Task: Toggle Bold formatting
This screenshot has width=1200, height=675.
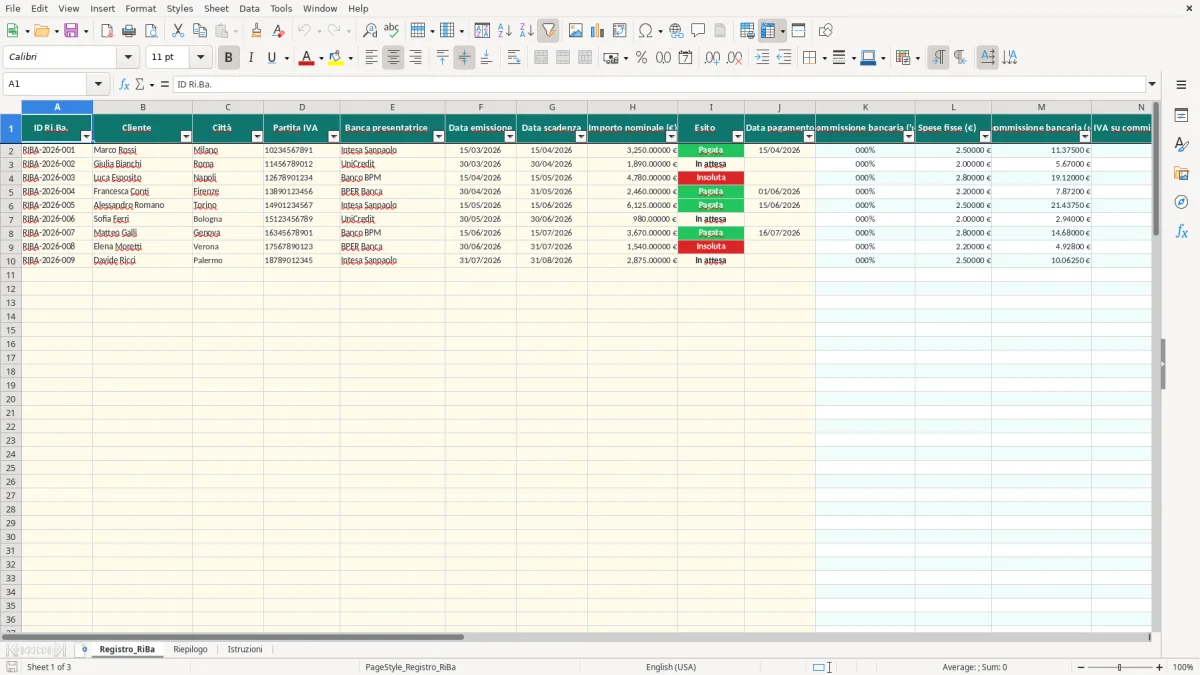Action: (228, 58)
